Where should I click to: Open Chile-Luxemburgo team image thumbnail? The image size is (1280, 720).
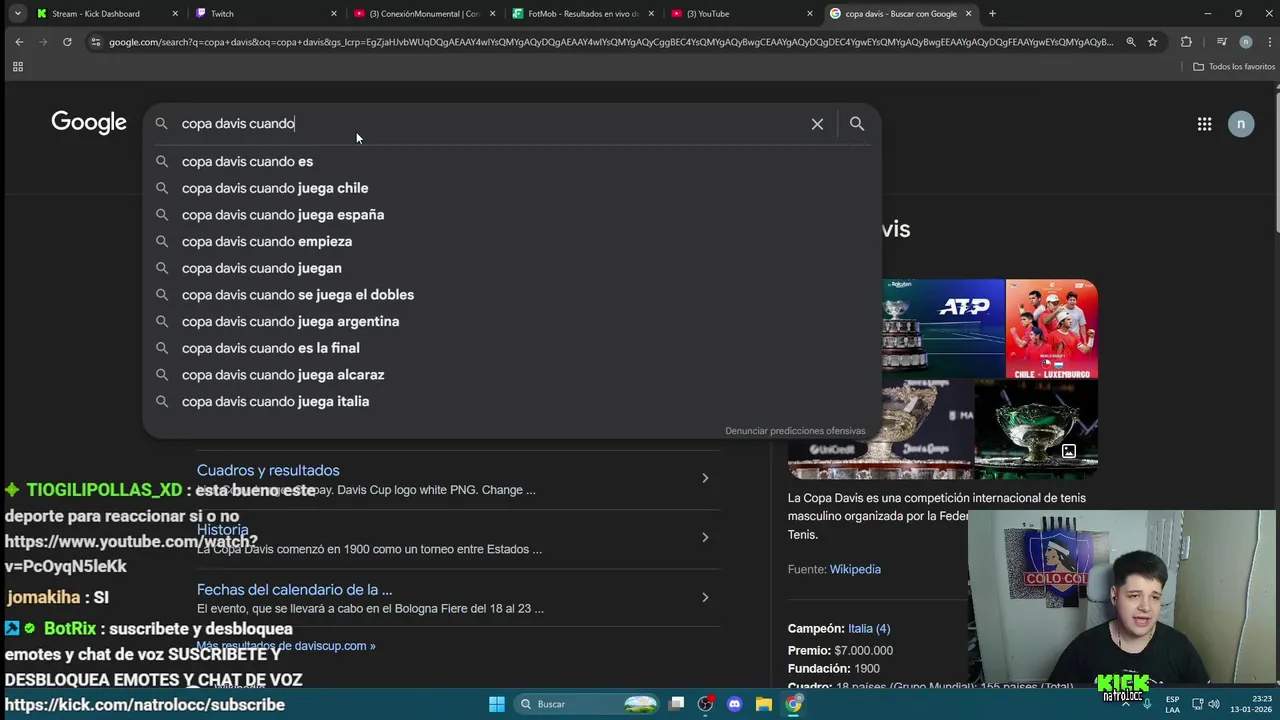(1052, 329)
